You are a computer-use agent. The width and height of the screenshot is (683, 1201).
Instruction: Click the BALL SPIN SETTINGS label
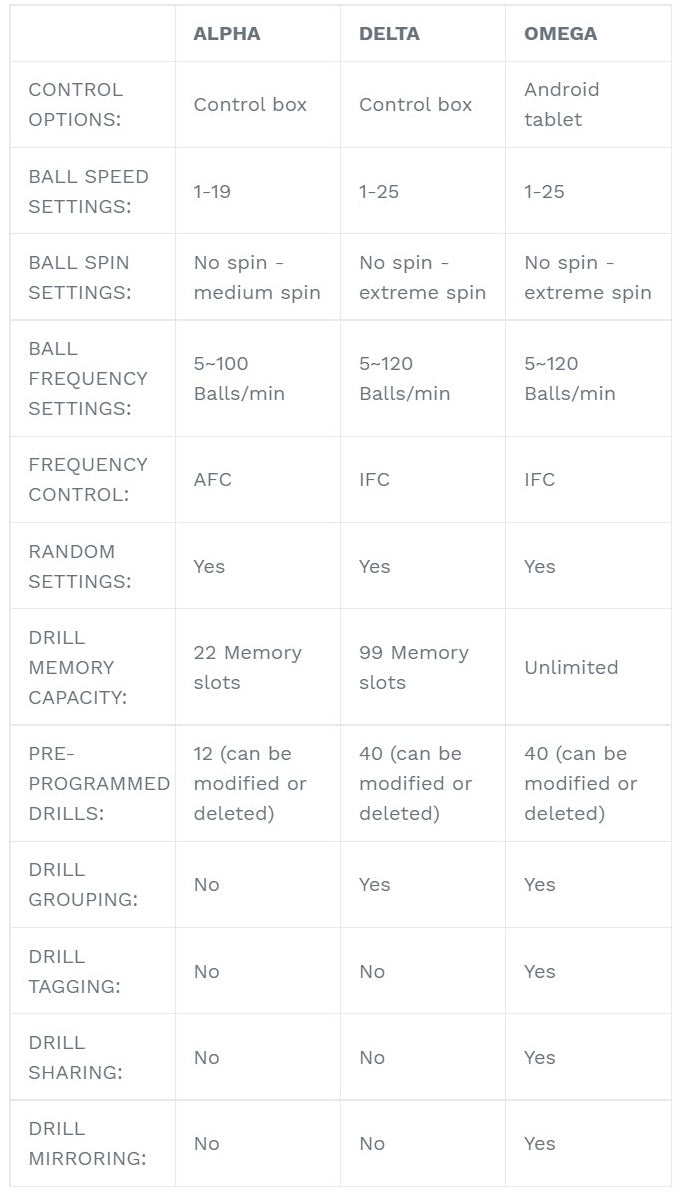coord(79,277)
